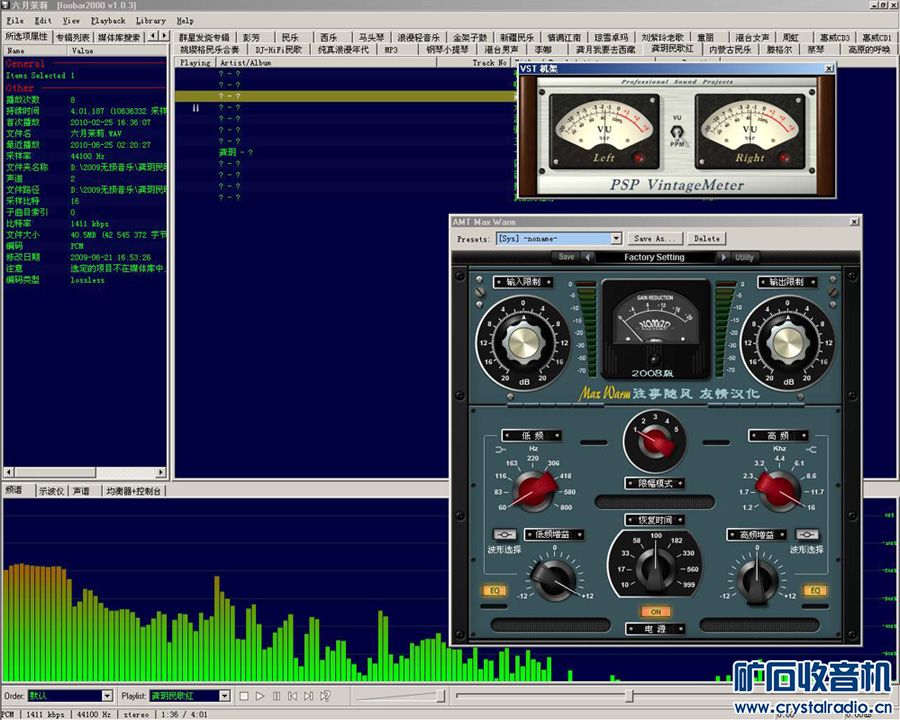Click the Save As... preset button
The width and height of the screenshot is (900, 720).
656,239
